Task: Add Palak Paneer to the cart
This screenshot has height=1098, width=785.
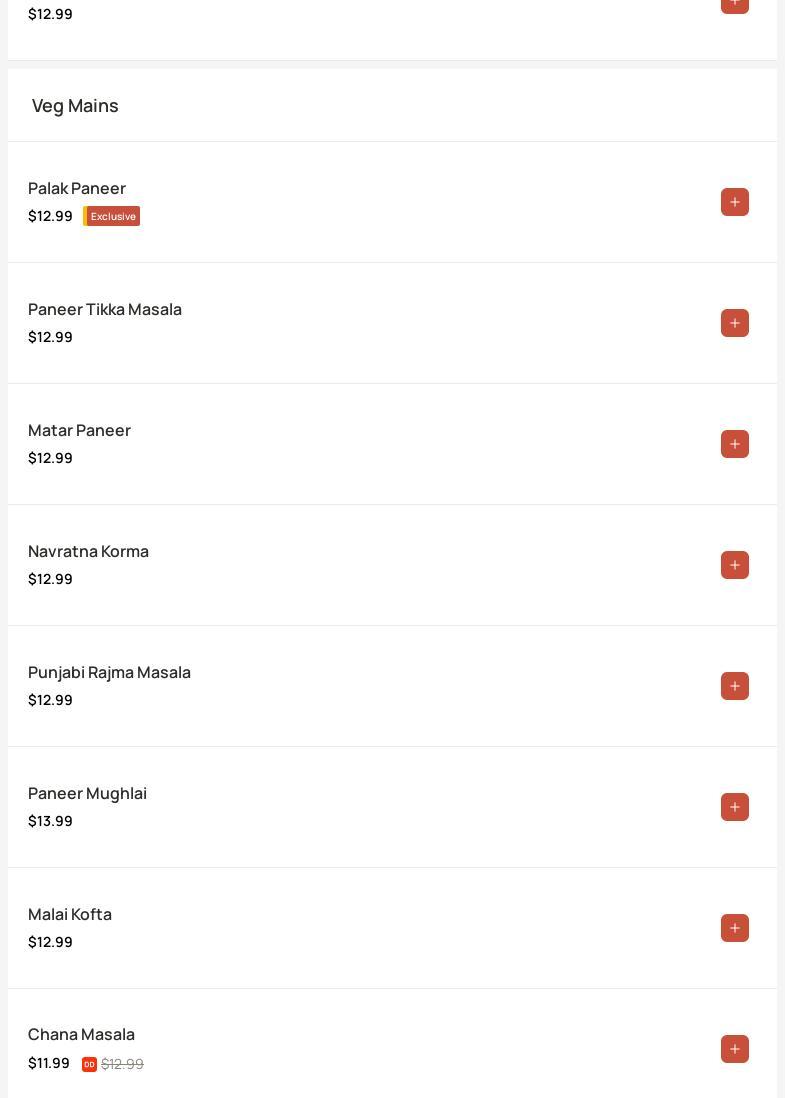Action: pyautogui.click(x=735, y=202)
